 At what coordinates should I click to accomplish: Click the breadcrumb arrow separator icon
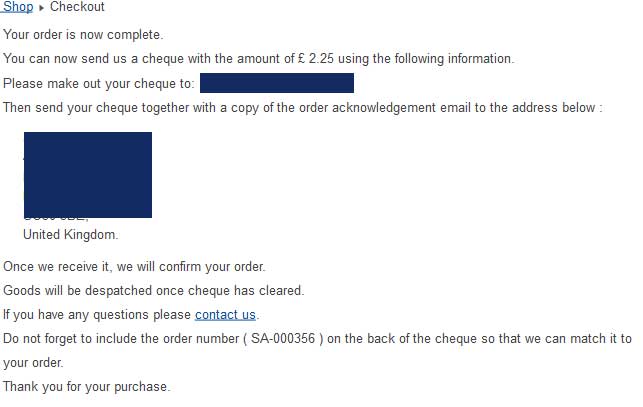pos(41,8)
